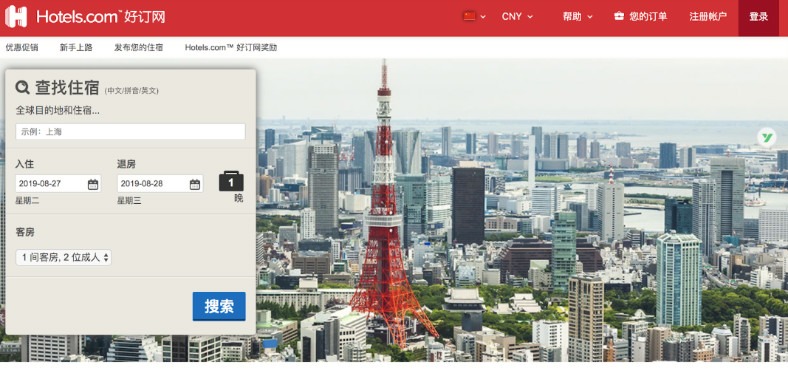Open the 注册帐户 register link
The image size is (788, 379).
(708, 17)
